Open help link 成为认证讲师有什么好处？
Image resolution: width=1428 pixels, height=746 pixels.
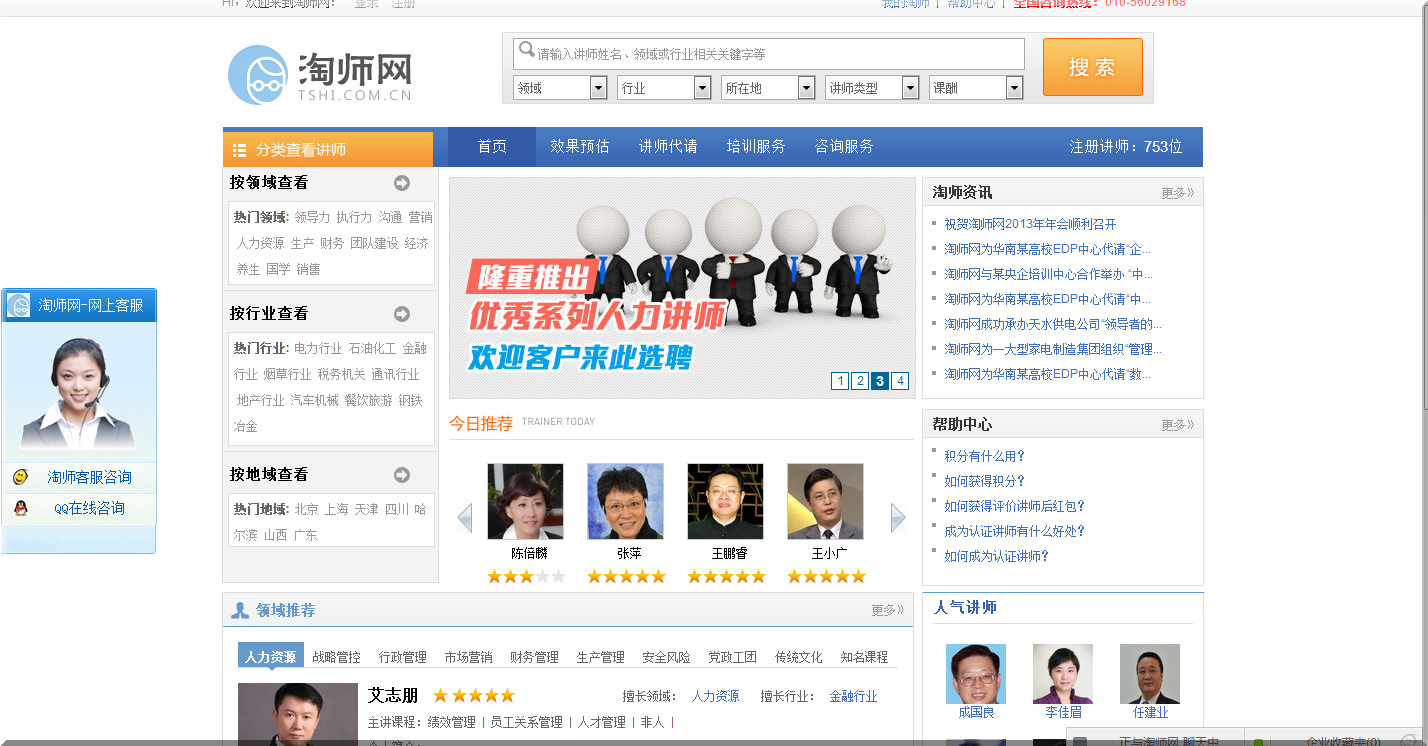point(1015,531)
